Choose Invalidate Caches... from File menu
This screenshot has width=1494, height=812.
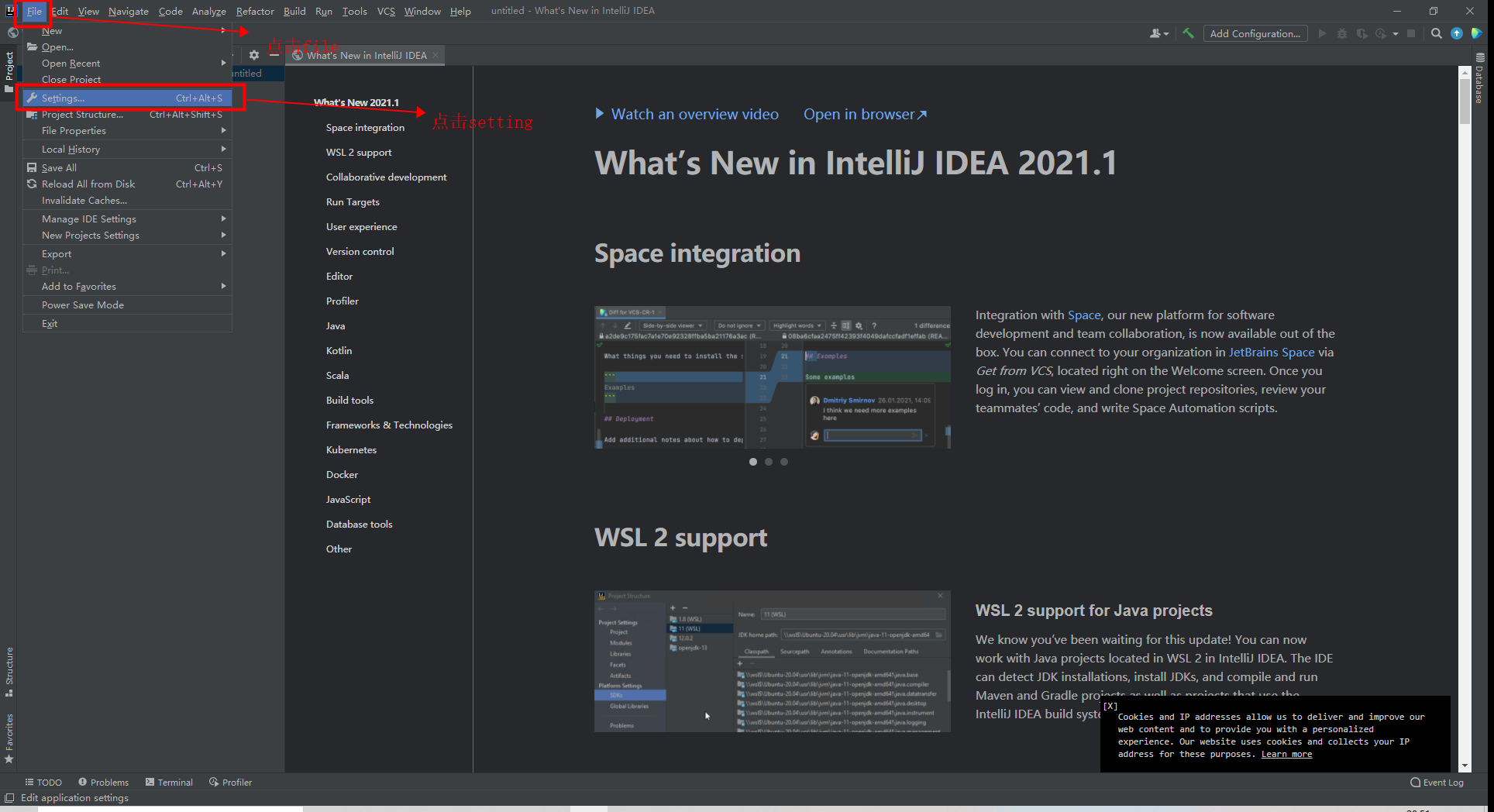tap(127, 201)
